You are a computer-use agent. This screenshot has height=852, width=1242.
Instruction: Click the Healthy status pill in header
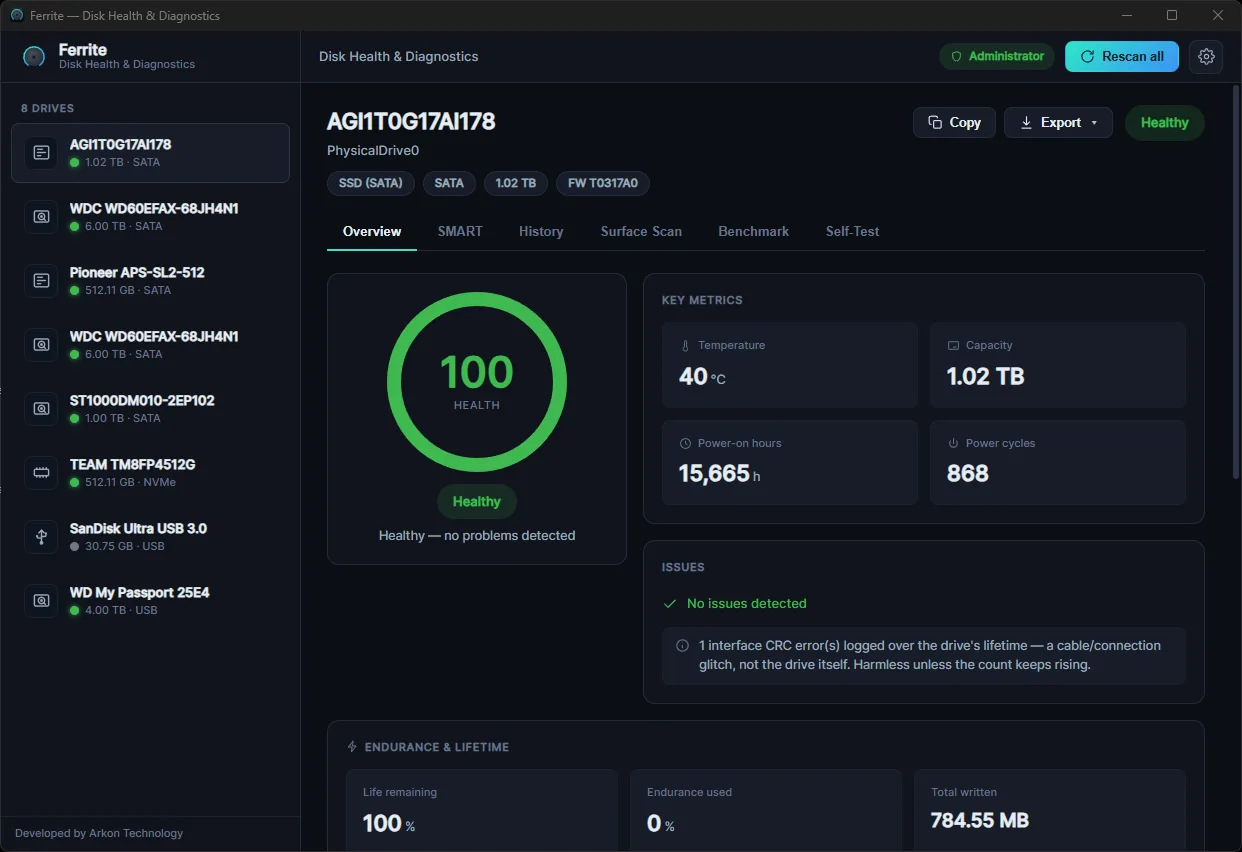coord(1165,122)
